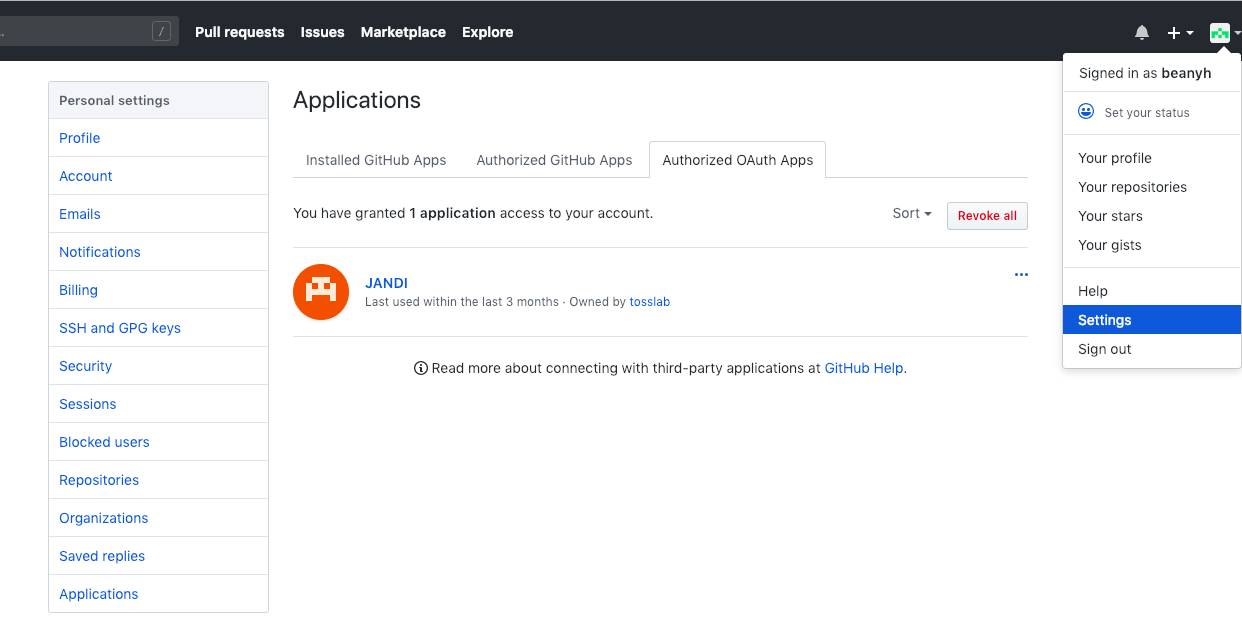This screenshot has height=627, width=1242.
Task: Open Marketplace from the top navigation
Action: (x=403, y=32)
